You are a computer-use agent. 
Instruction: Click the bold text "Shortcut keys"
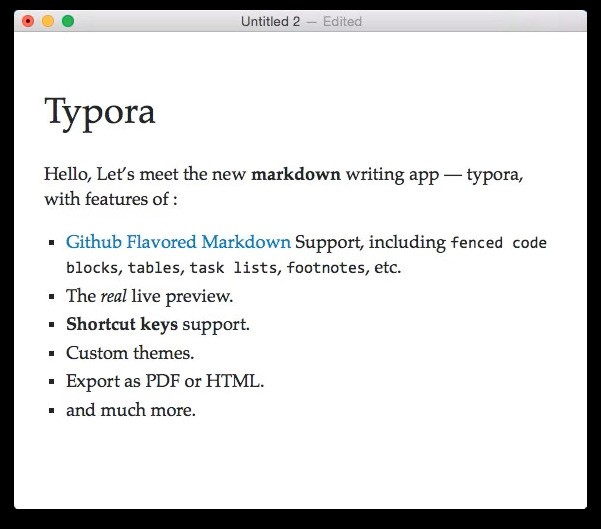pyautogui.click(x=122, y=324)
